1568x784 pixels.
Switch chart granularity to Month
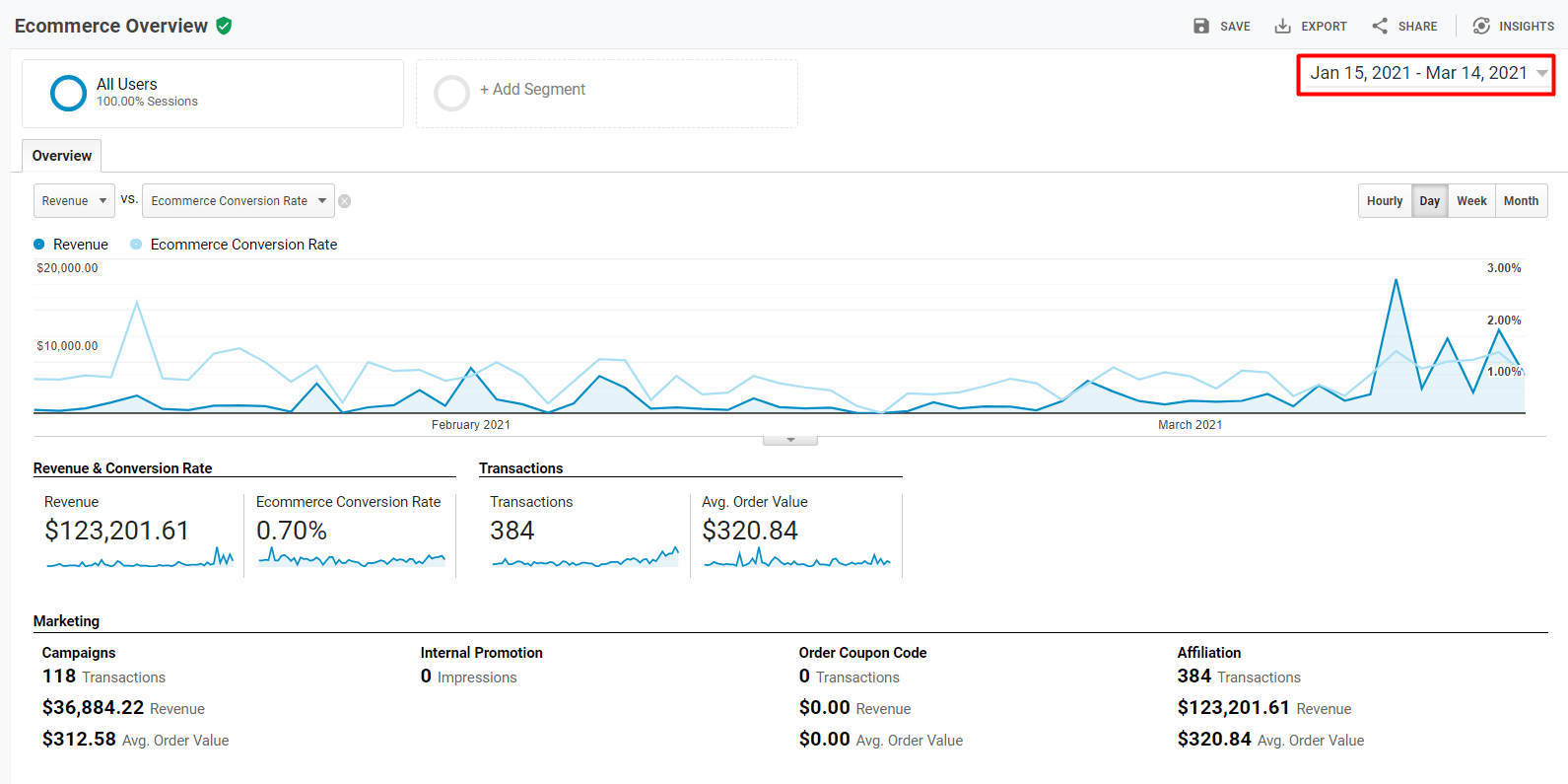[1520, 201]
